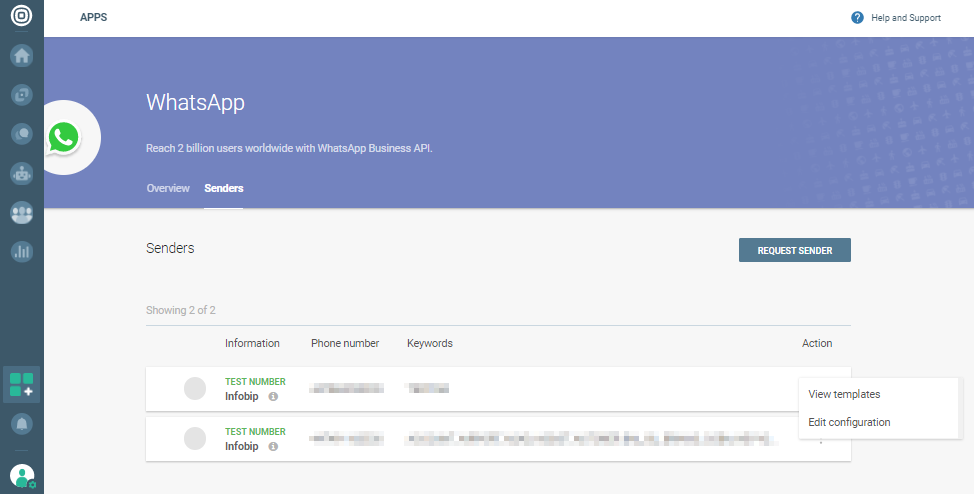The image size is (974, 494).
Task: Click the WhatsApp logo icon
Action: tap(65, 138)
